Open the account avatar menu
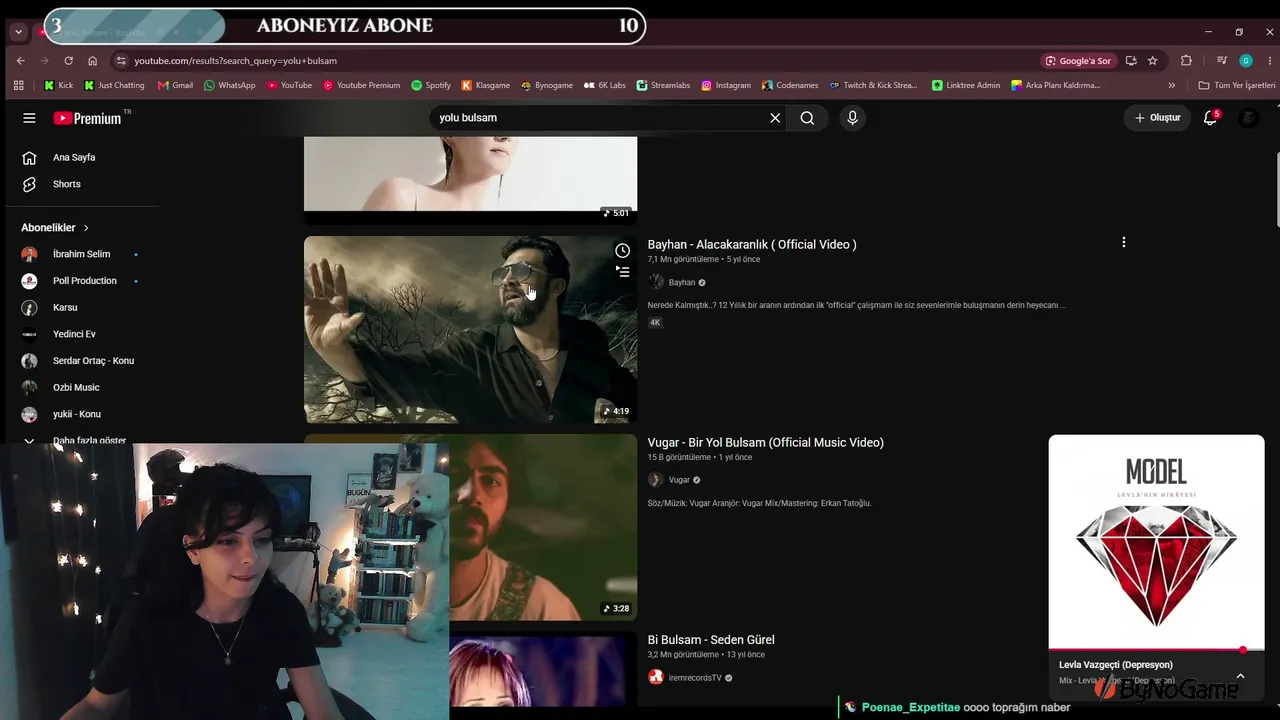This screenshot has height=720, width=1280. pyautogui.click(x=1248, y=118)
